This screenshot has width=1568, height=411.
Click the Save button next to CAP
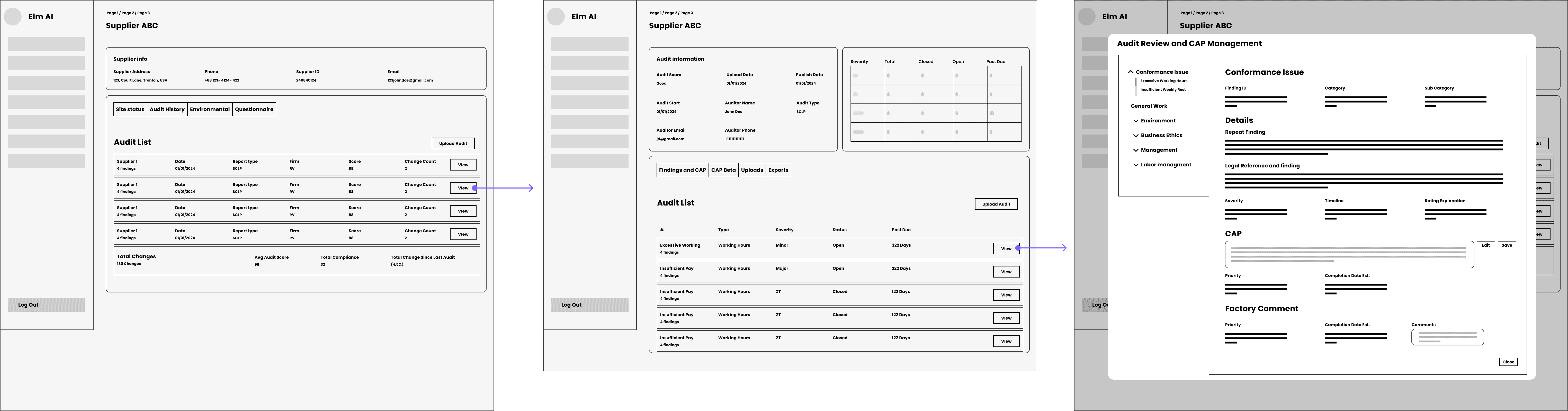(1507, 245)
